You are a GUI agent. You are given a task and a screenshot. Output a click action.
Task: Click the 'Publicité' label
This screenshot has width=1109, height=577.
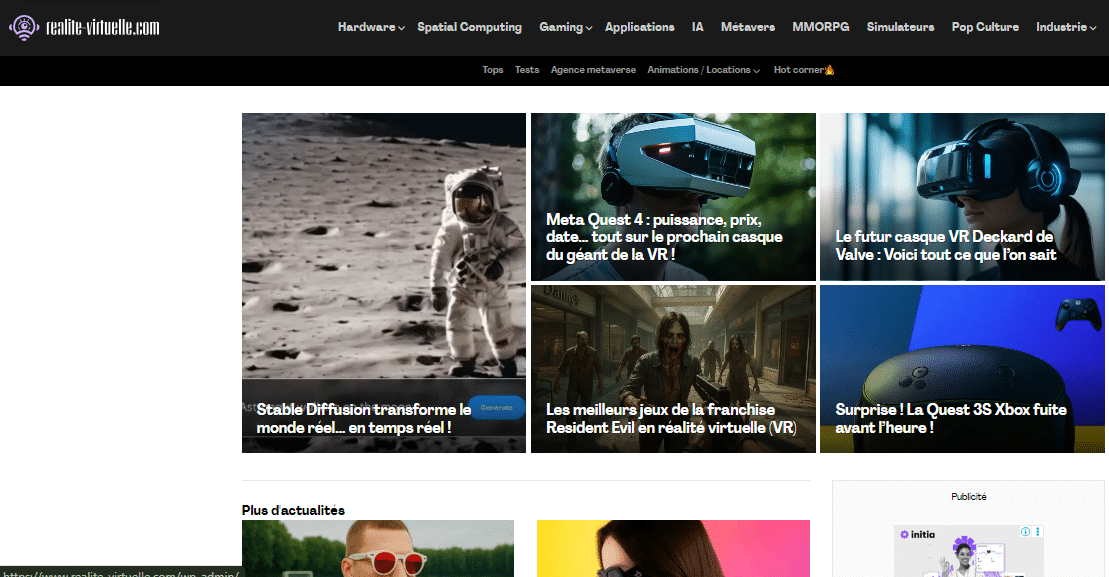pyautogui.click(x=968, y=496)
